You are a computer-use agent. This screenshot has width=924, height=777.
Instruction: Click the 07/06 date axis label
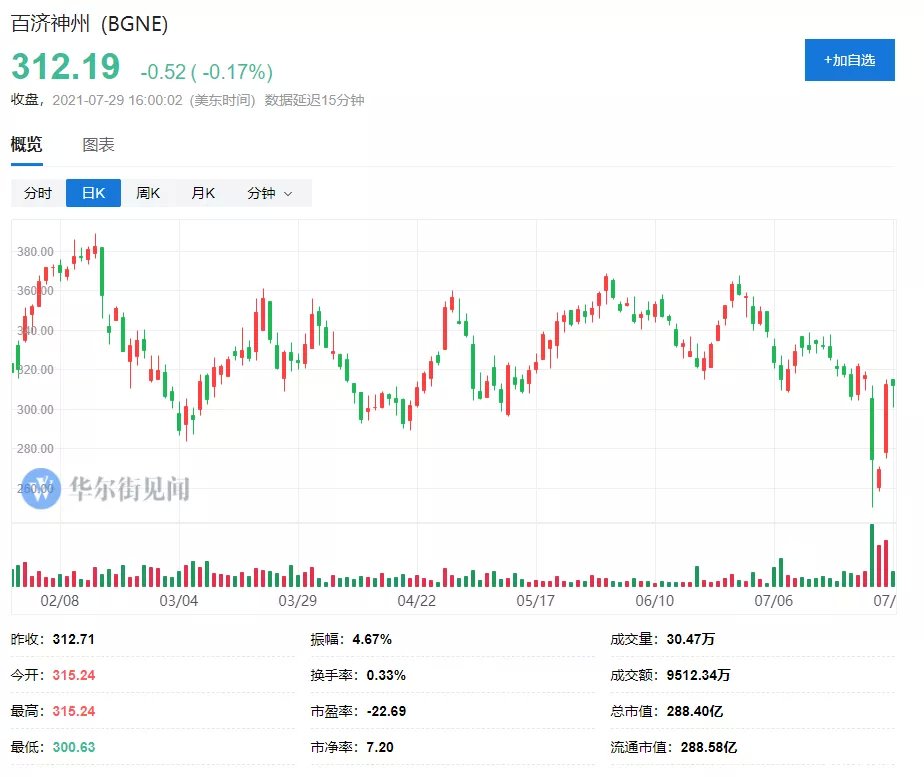click(x=774, y=601)
